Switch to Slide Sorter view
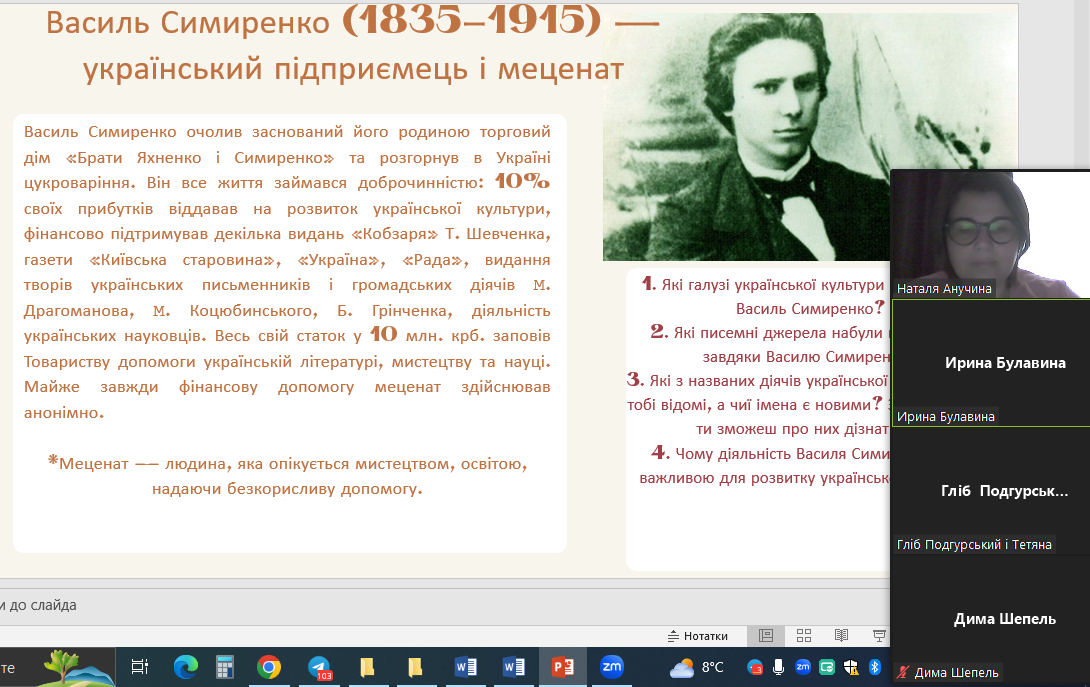 pyautogui.click(x=804, y=636)
